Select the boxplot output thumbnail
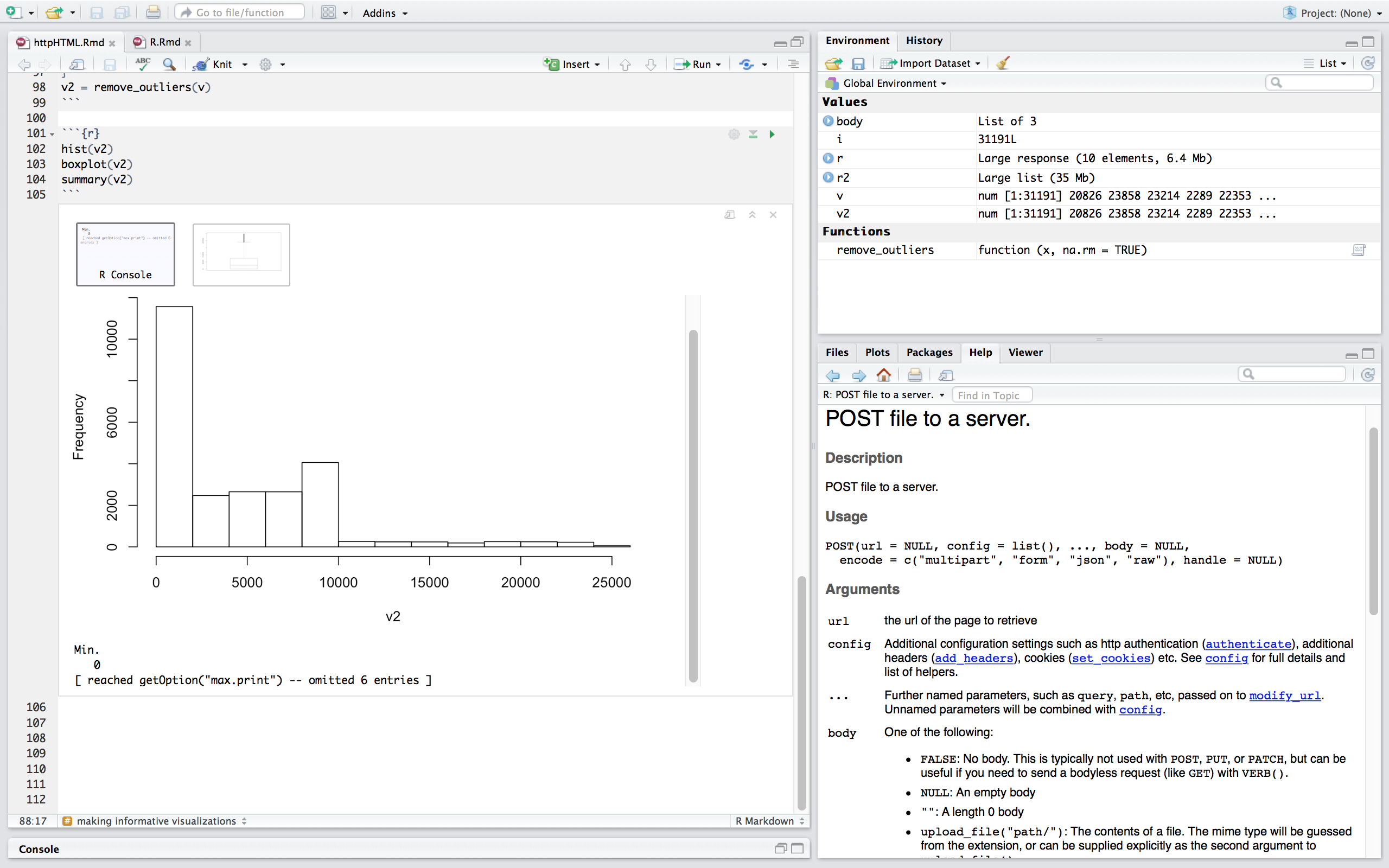Image resolution: width=1389 pixels, height=868 pixels. (241, 255)
